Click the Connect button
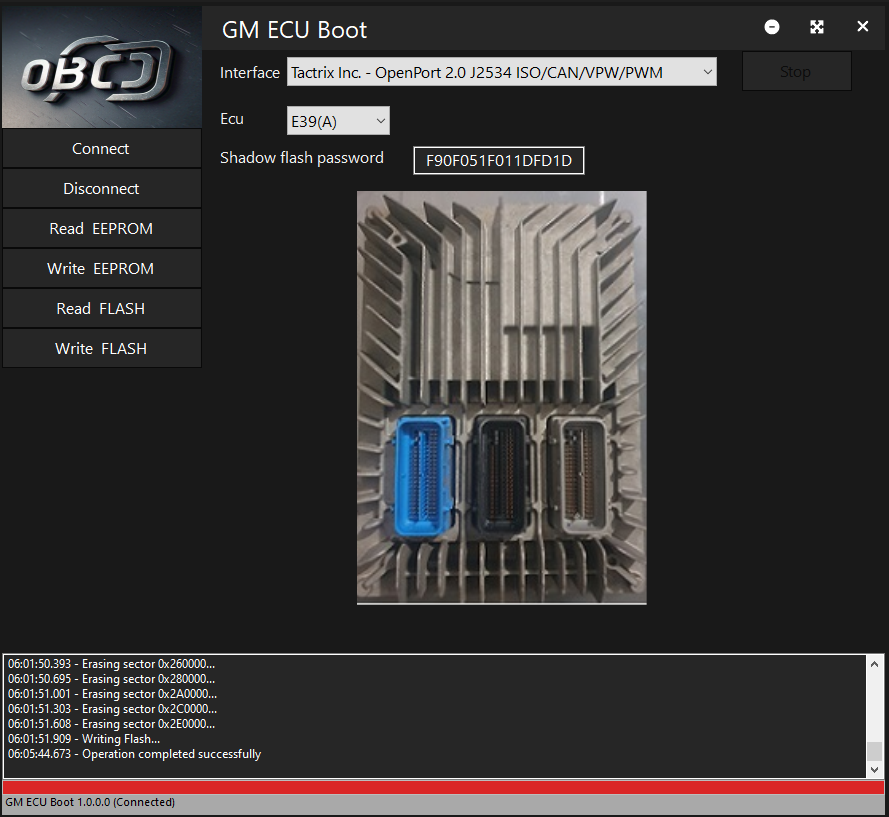 [102, 149]
